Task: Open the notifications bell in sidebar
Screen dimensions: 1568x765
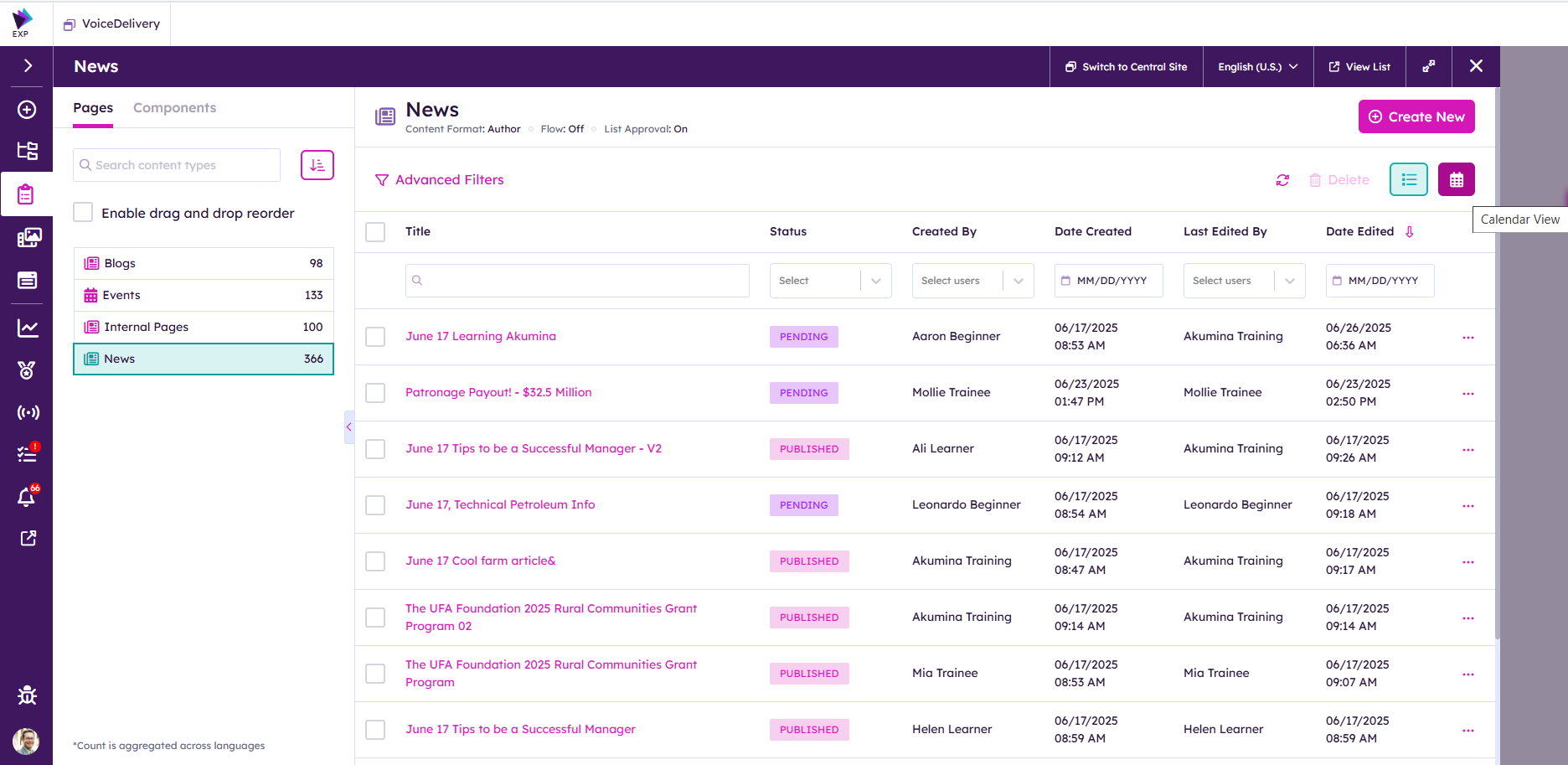Action: (27, 498)
